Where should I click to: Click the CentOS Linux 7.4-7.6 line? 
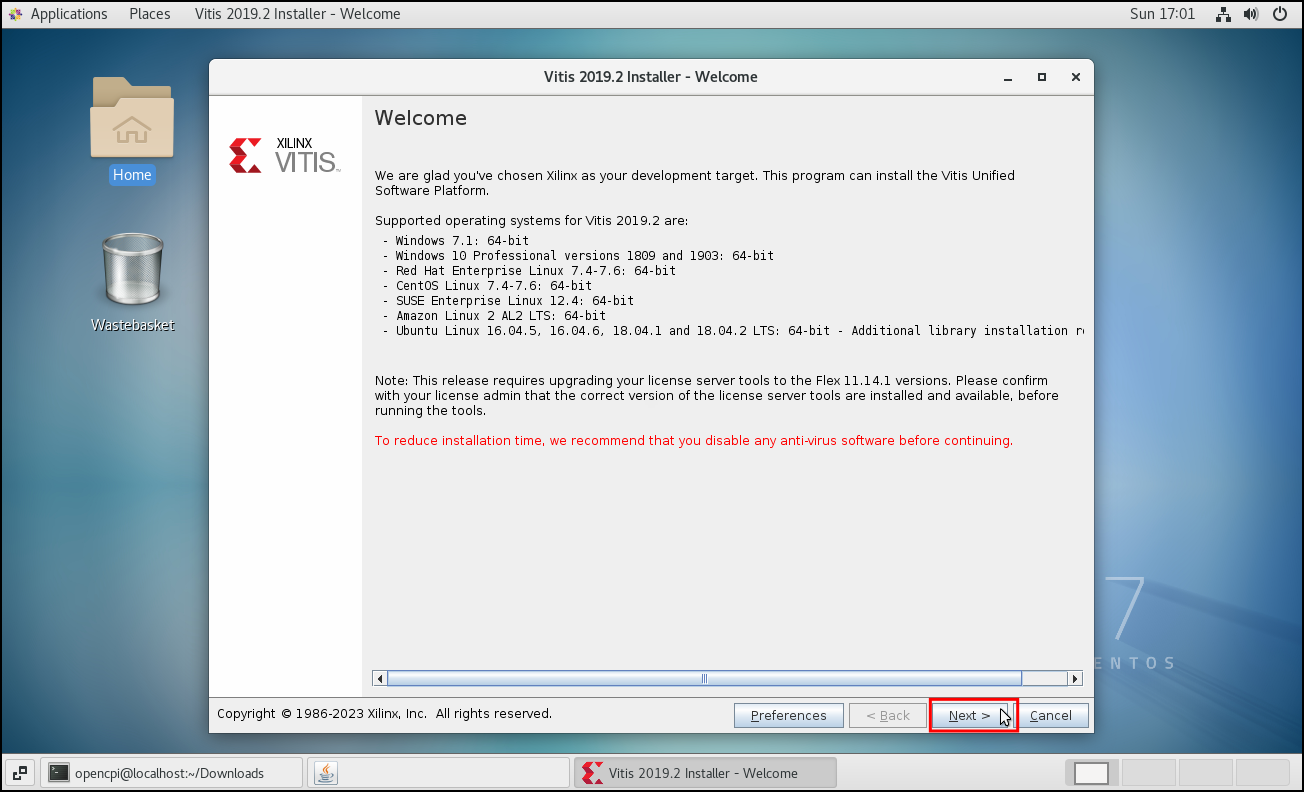487,286
